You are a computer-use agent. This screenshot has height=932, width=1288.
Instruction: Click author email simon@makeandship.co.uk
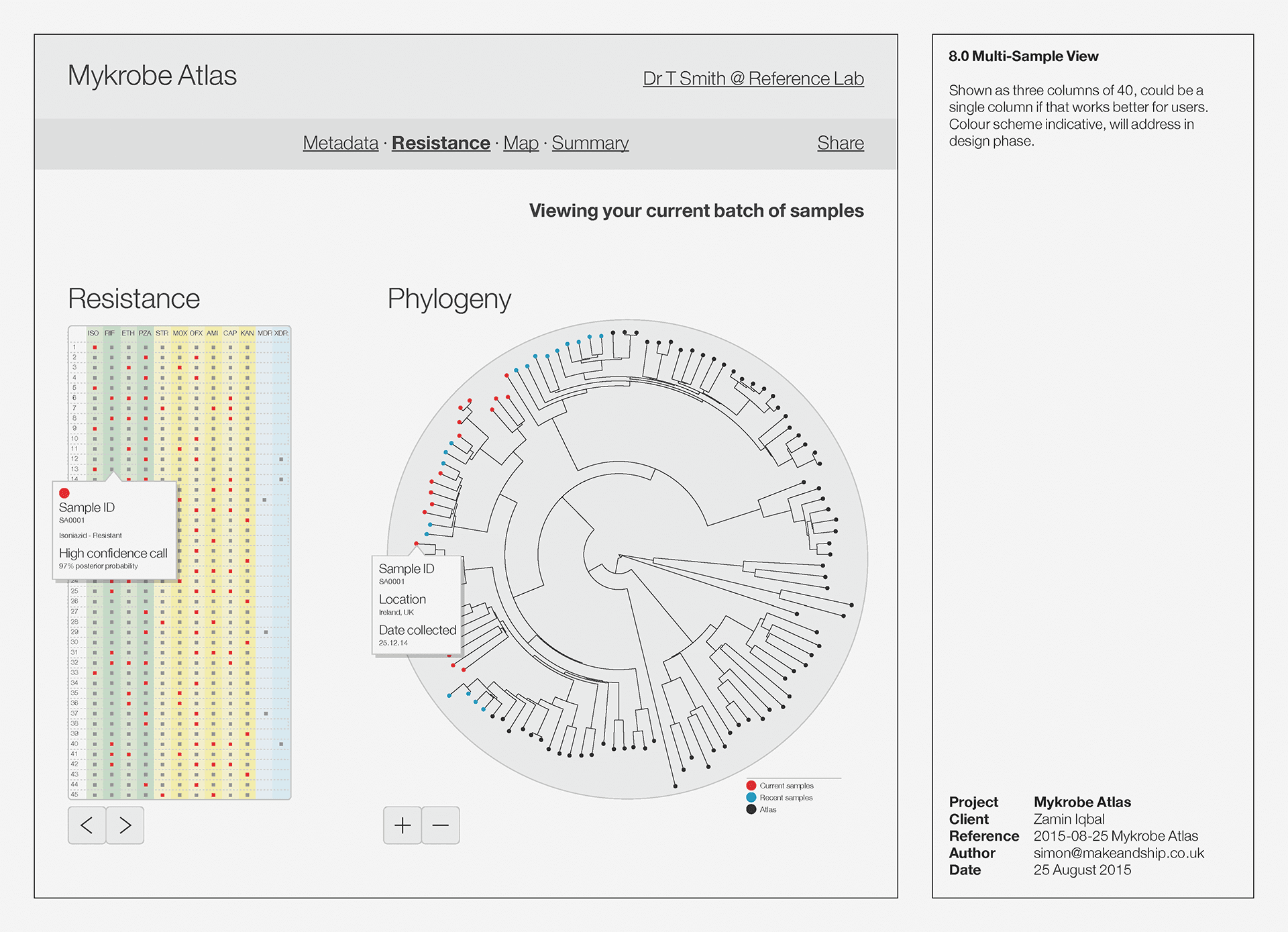pyautogui.click(x=1119, y=853)
